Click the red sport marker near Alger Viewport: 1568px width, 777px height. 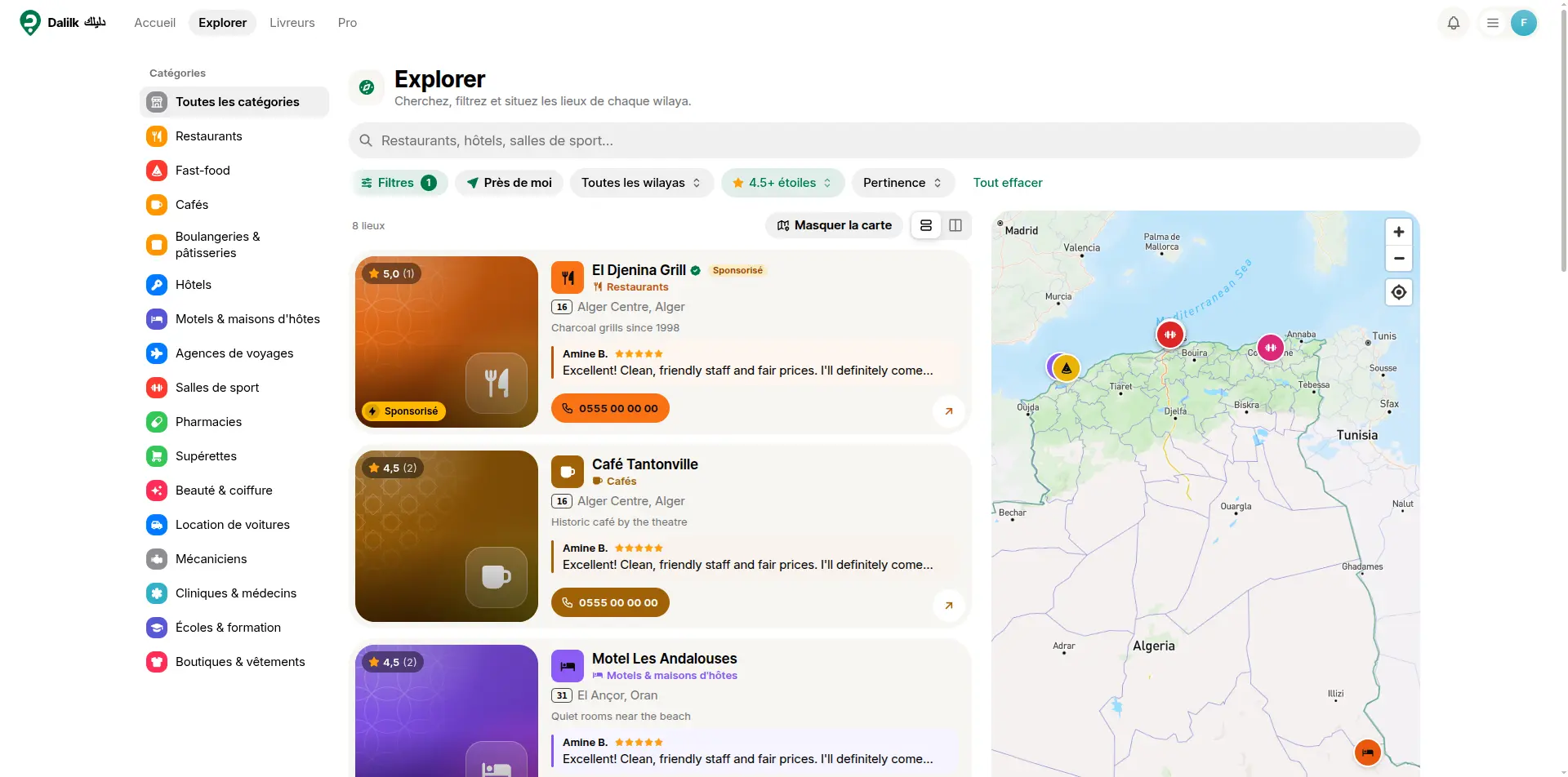[x=1170, y=334]
